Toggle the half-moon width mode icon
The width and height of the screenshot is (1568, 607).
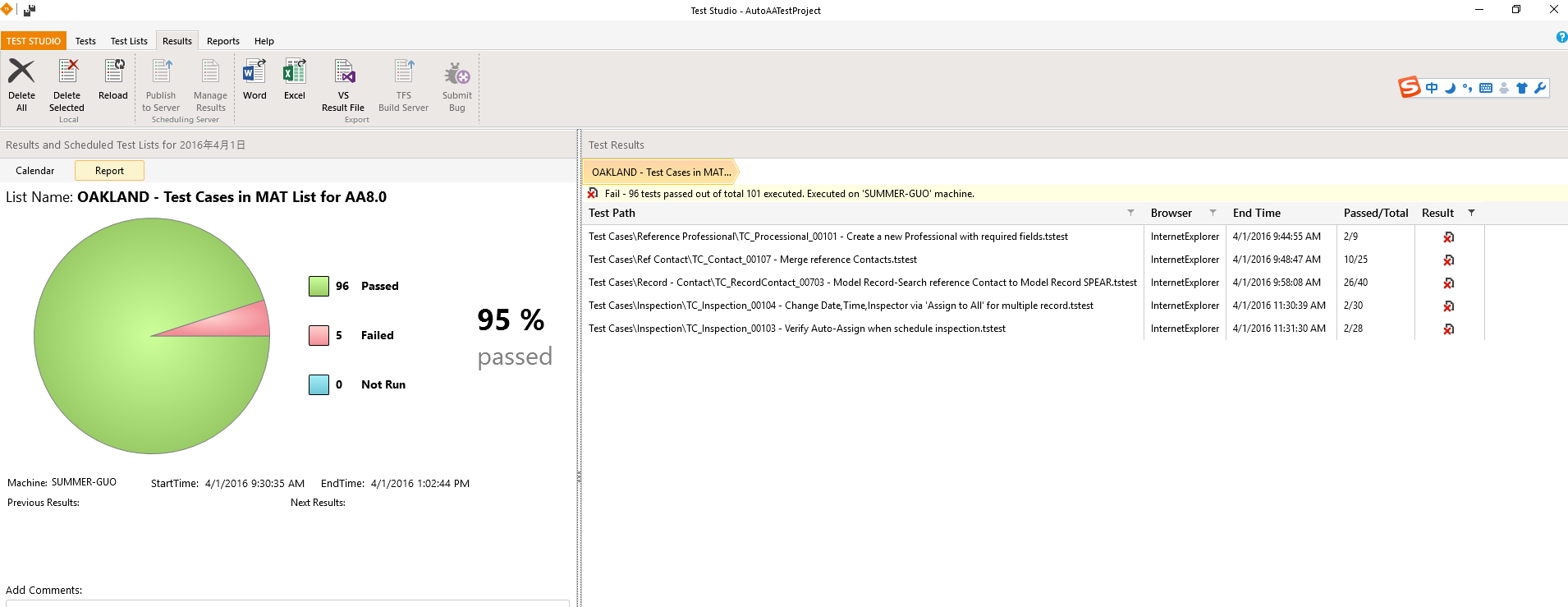pos(1450,88)
